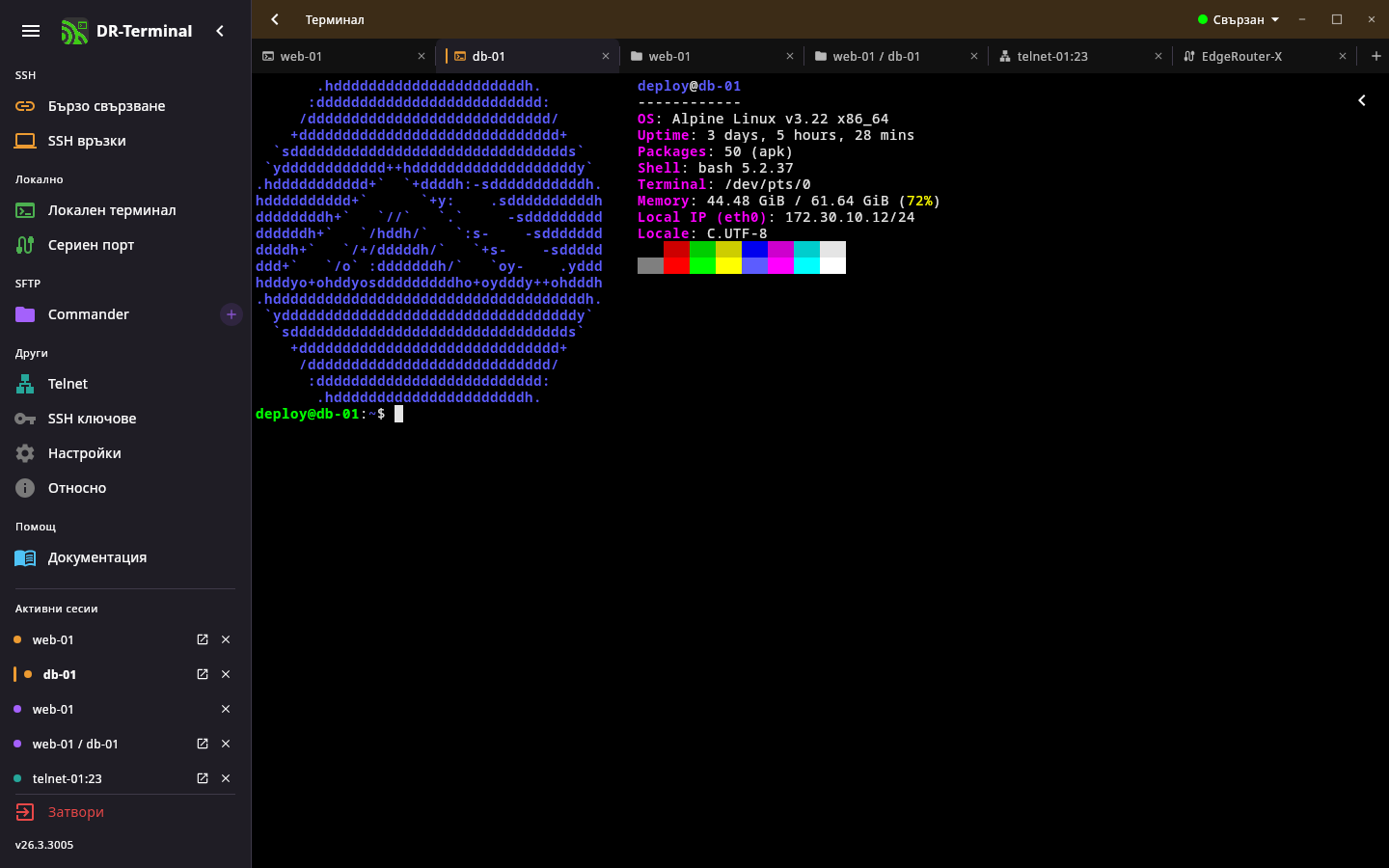Image resolution: width=1389 pixels, height=868 pixels.
Task: Launch Локален терминал
Action: pyautogui.click(x=125, y=210)
